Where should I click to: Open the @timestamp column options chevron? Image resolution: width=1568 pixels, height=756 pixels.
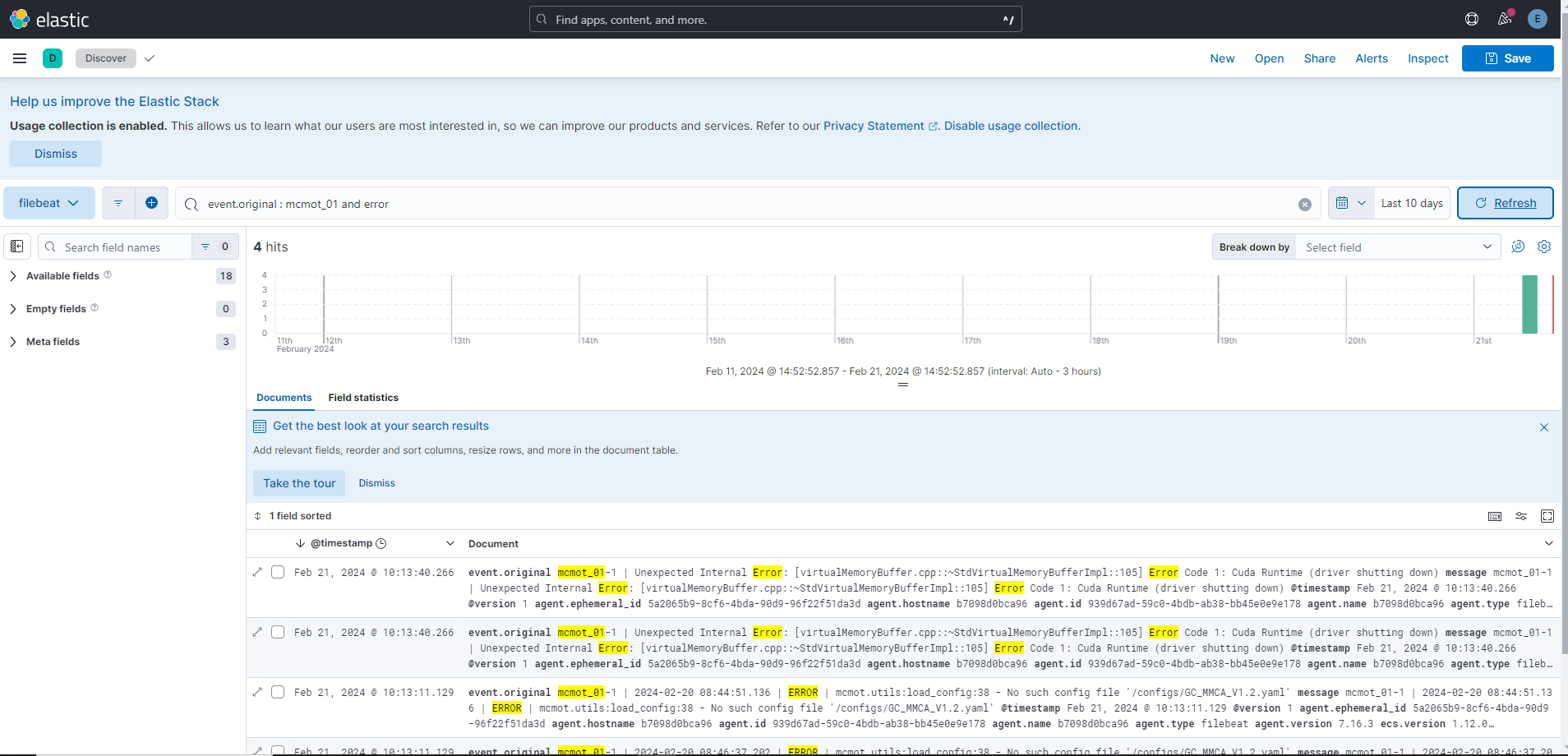pos(450,543)
